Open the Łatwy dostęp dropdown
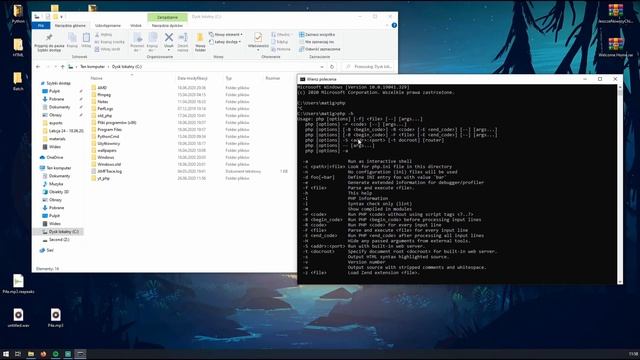 point(225,42)
